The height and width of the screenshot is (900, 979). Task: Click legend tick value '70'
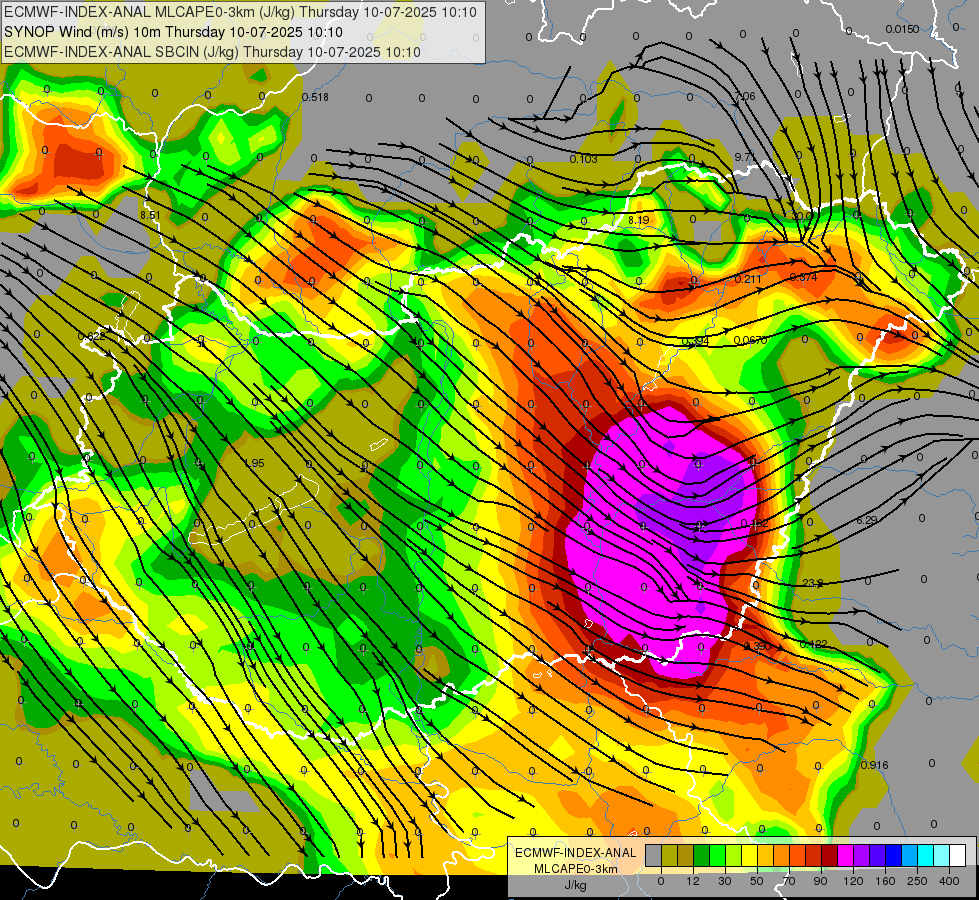[789, 881]
